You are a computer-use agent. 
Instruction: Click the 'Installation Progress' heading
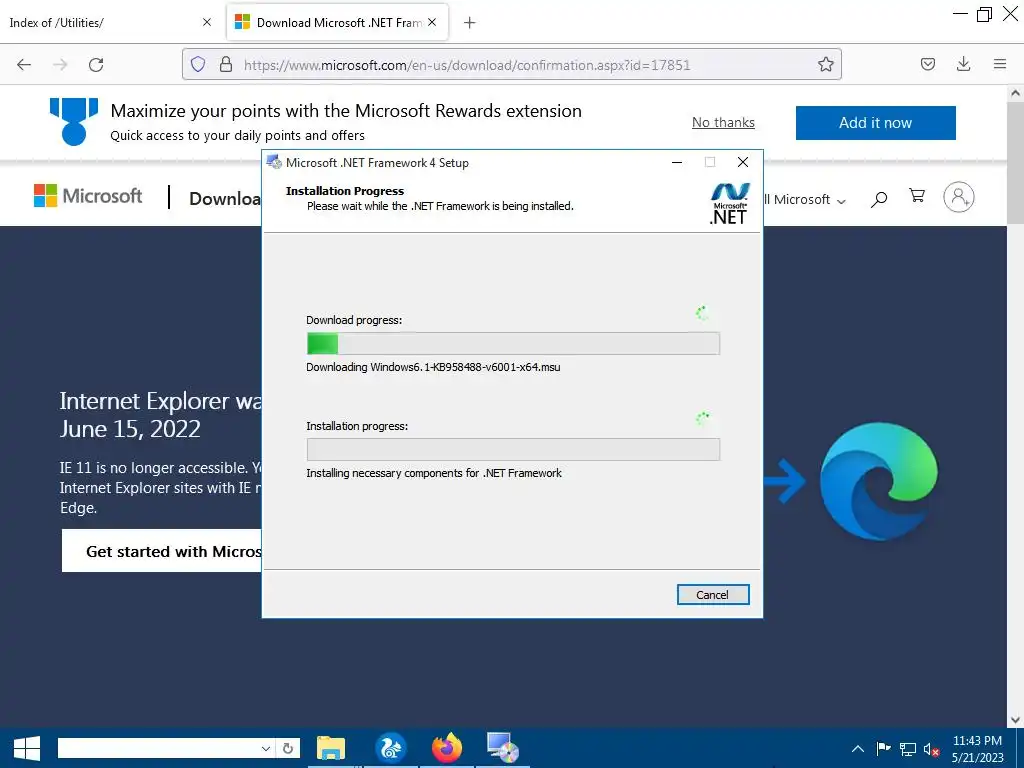(x=345, y=191)
